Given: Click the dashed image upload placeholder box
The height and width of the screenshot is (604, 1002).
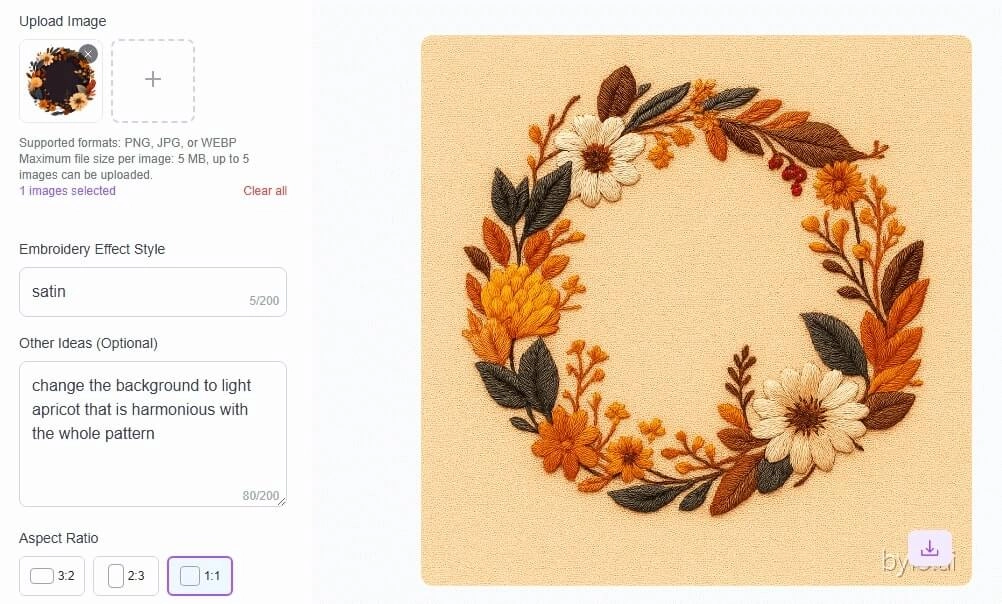Looking at the screenshot, I should tap(152, 79).
